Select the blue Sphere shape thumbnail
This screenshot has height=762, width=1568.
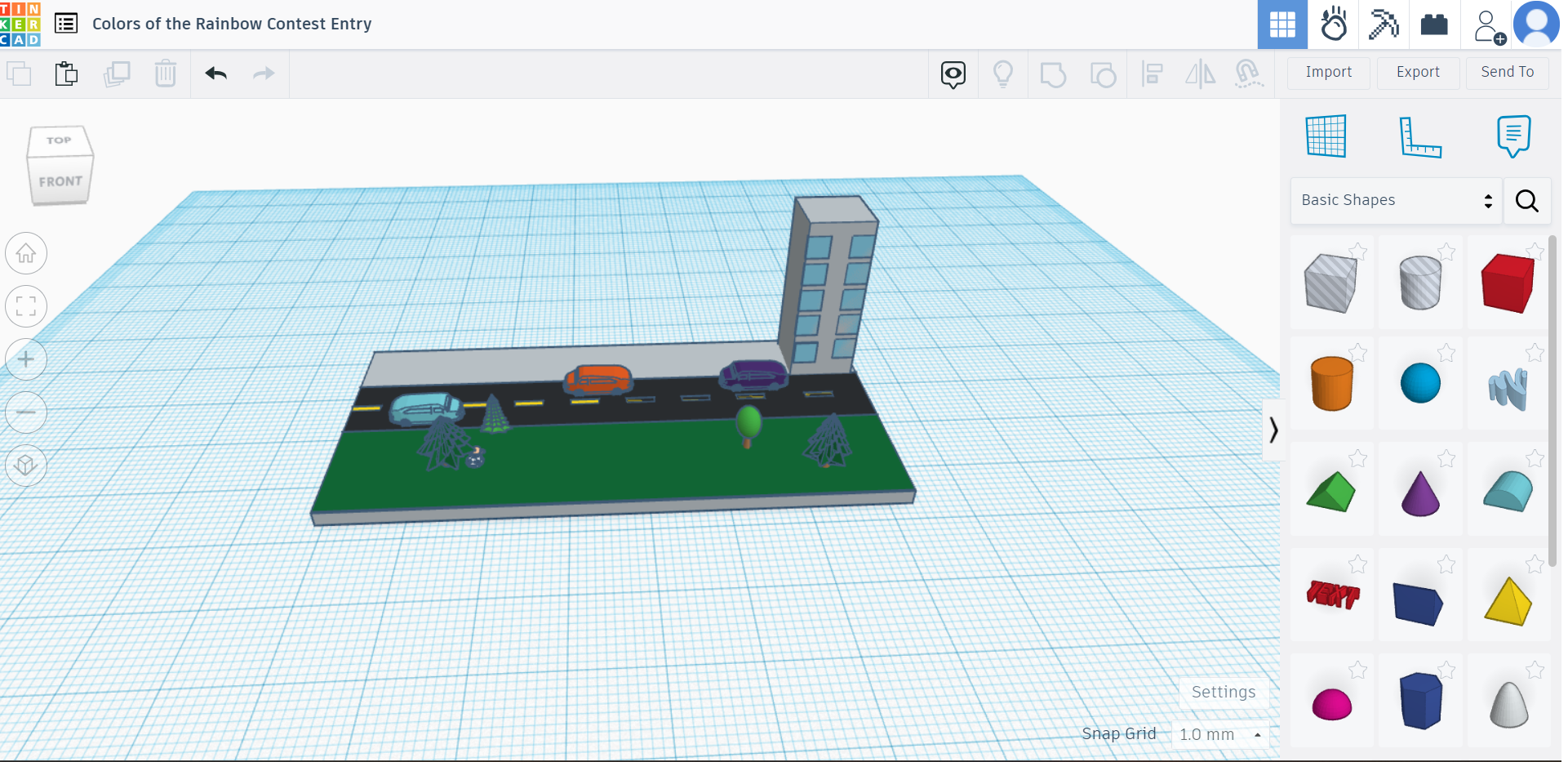click(x=1420, y=384)
